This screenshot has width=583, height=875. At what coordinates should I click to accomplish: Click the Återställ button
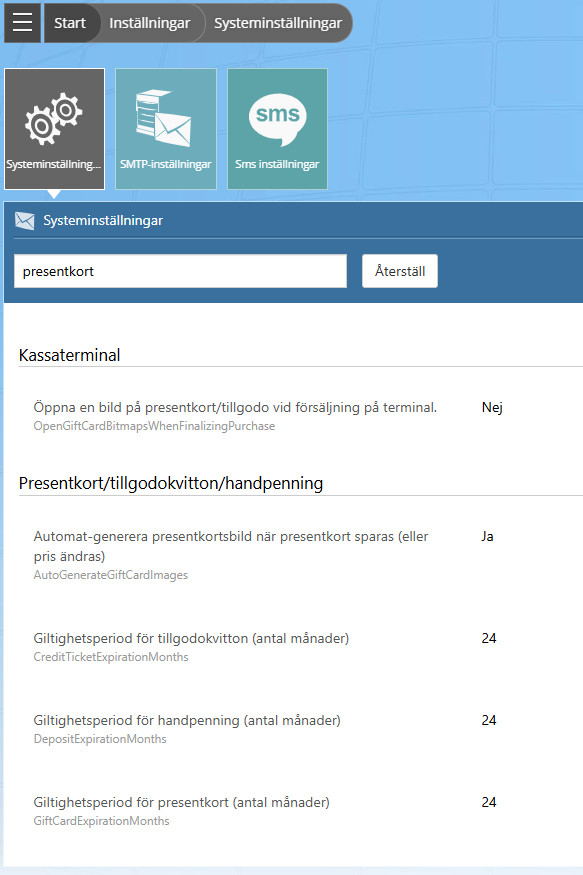(x=399, y=271)
